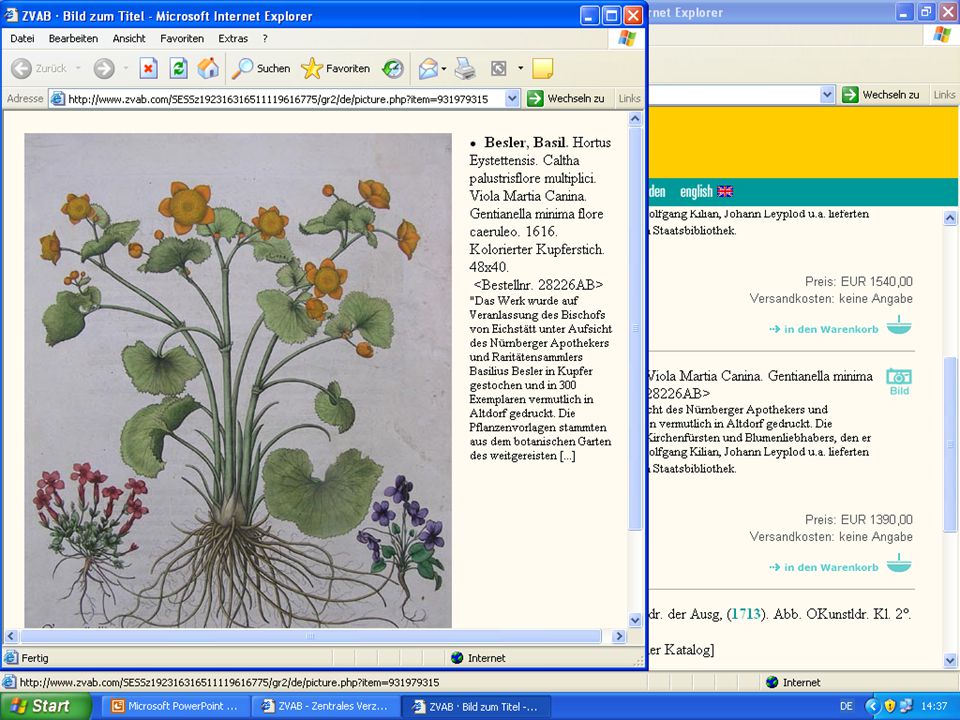Click the "Preis: EUR 1540,00" text
Viewport: 960px width, 720px height.
tap(858, 282)
